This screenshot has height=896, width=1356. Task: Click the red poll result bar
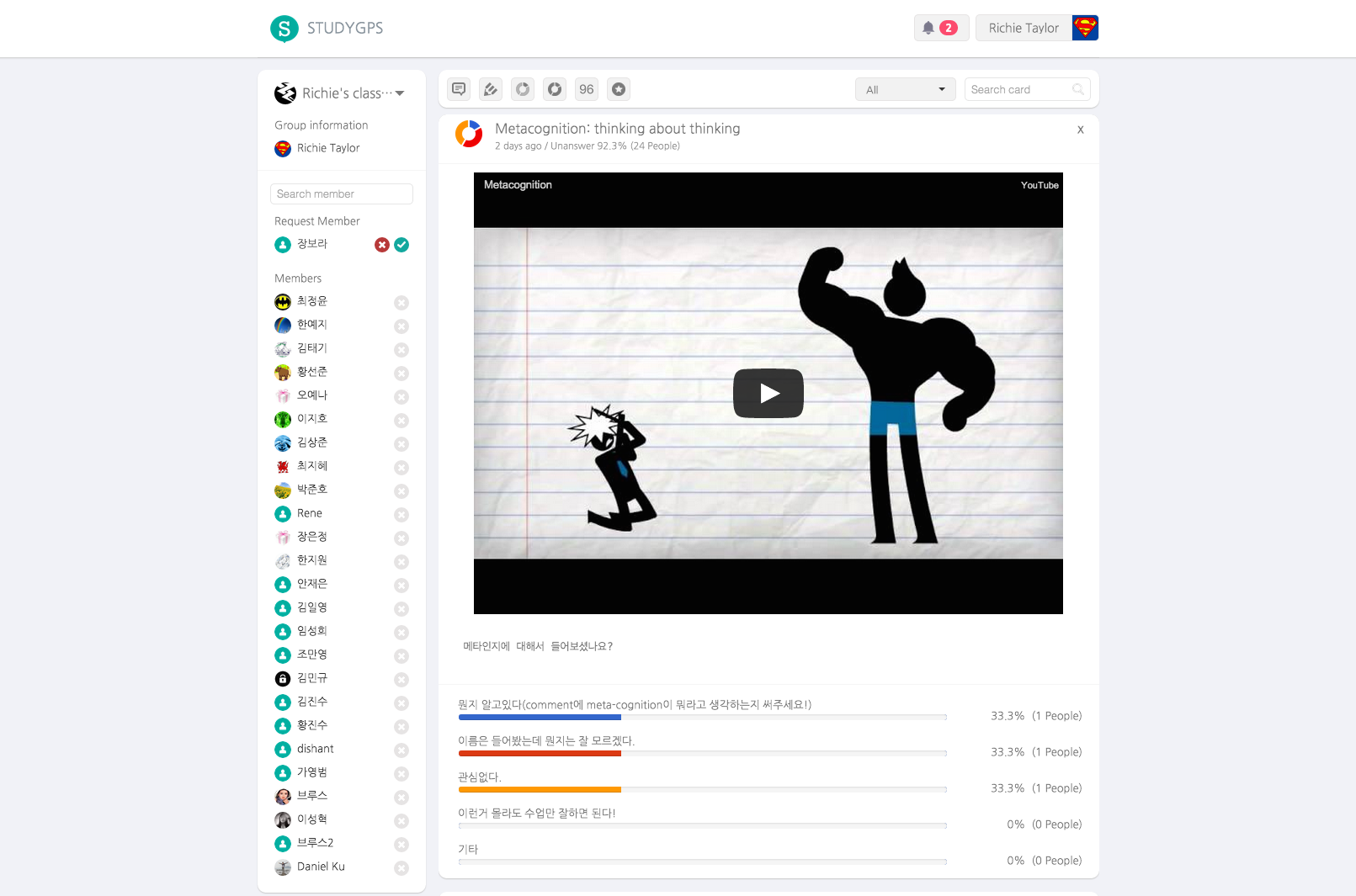(540, 754)
